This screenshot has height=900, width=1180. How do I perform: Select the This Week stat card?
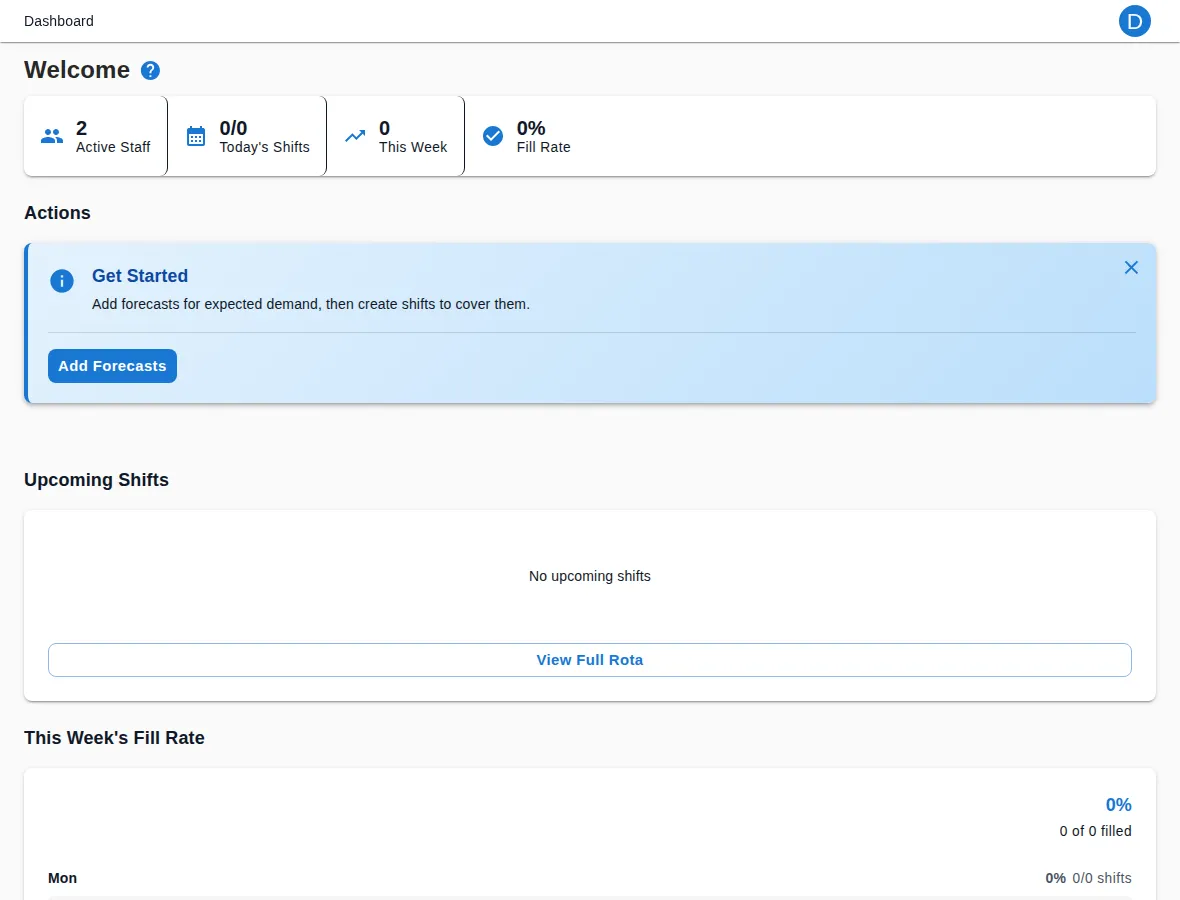coord(396,136)
